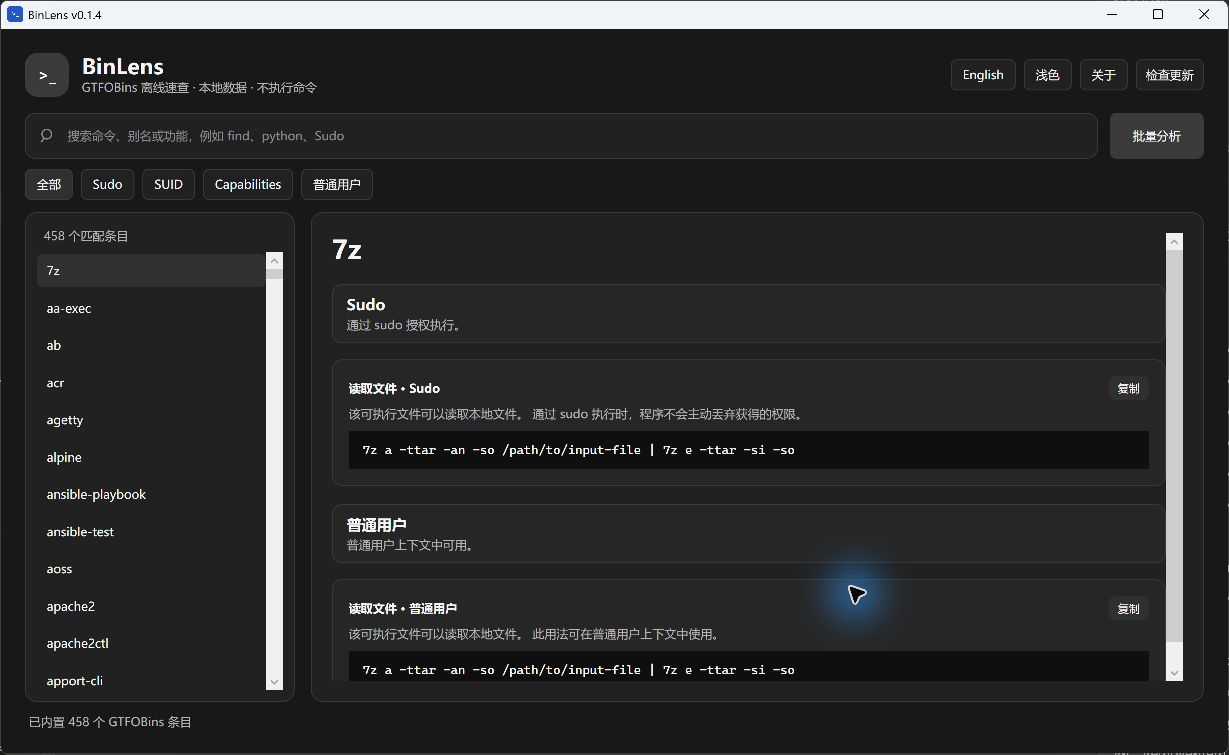Select the 全部 filter tab
Image resolution: width=1229 pixels, height=755 pixels.
(x=49, y=184)
